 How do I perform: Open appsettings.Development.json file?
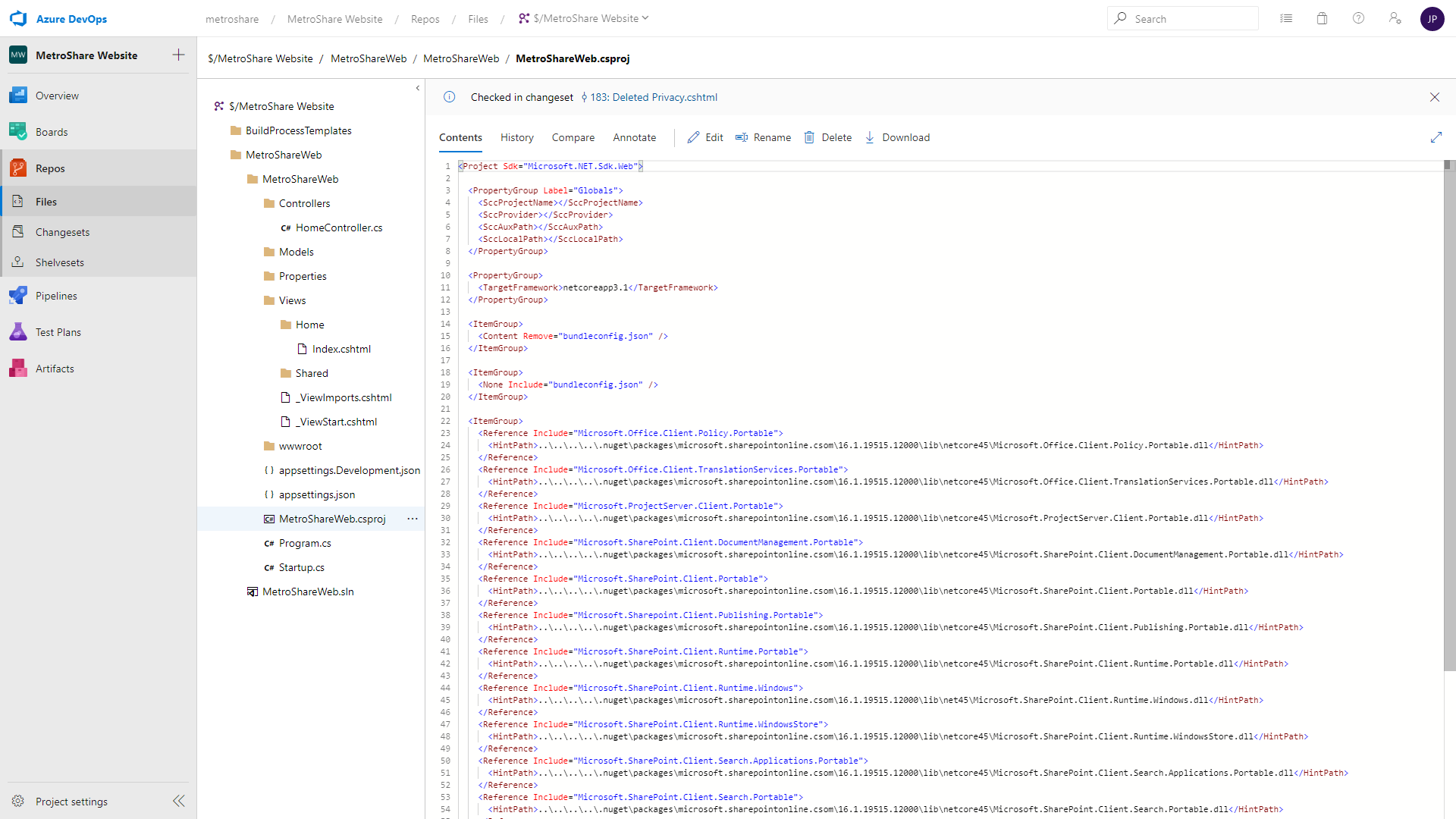coord(349,470)
